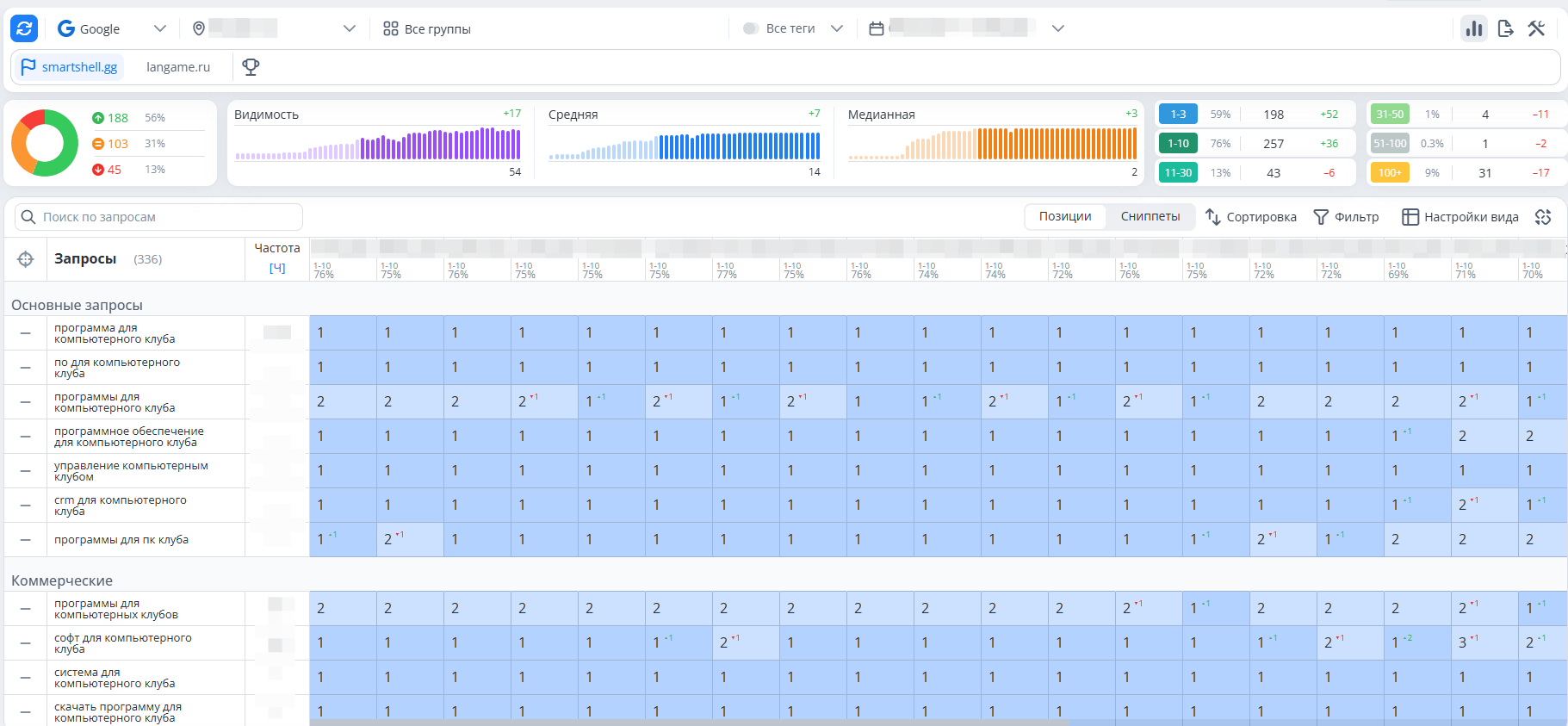Toggle the 100+ position range filter

pyautogui.click(x=1389, y=172)
